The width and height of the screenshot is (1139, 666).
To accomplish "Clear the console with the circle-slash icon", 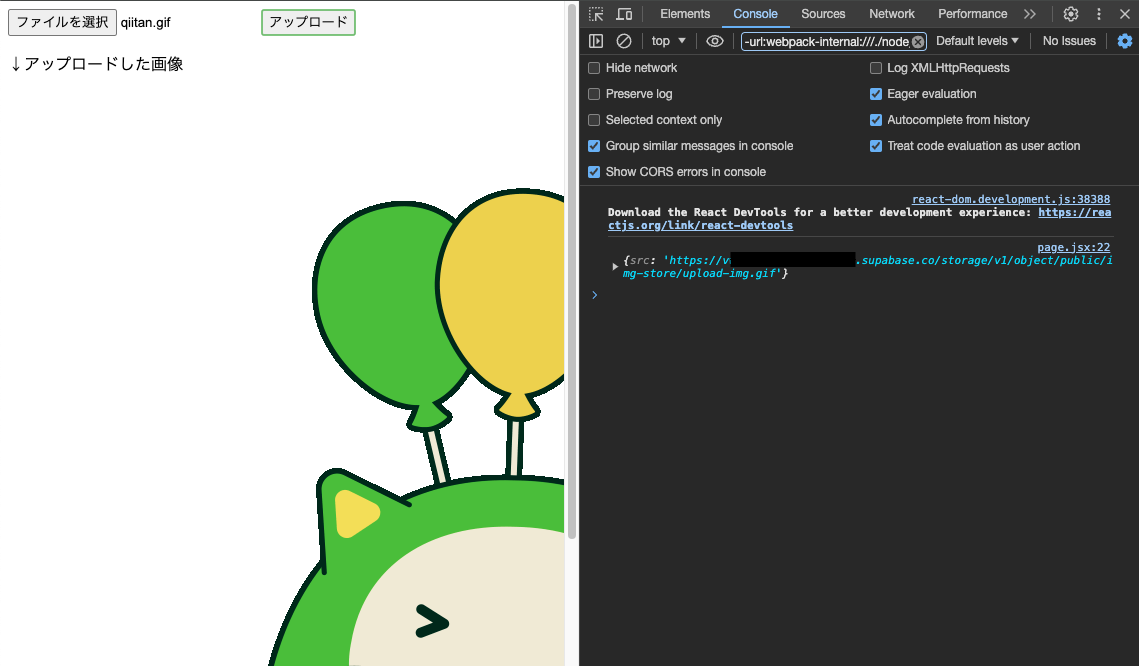I will click(623, 41).
